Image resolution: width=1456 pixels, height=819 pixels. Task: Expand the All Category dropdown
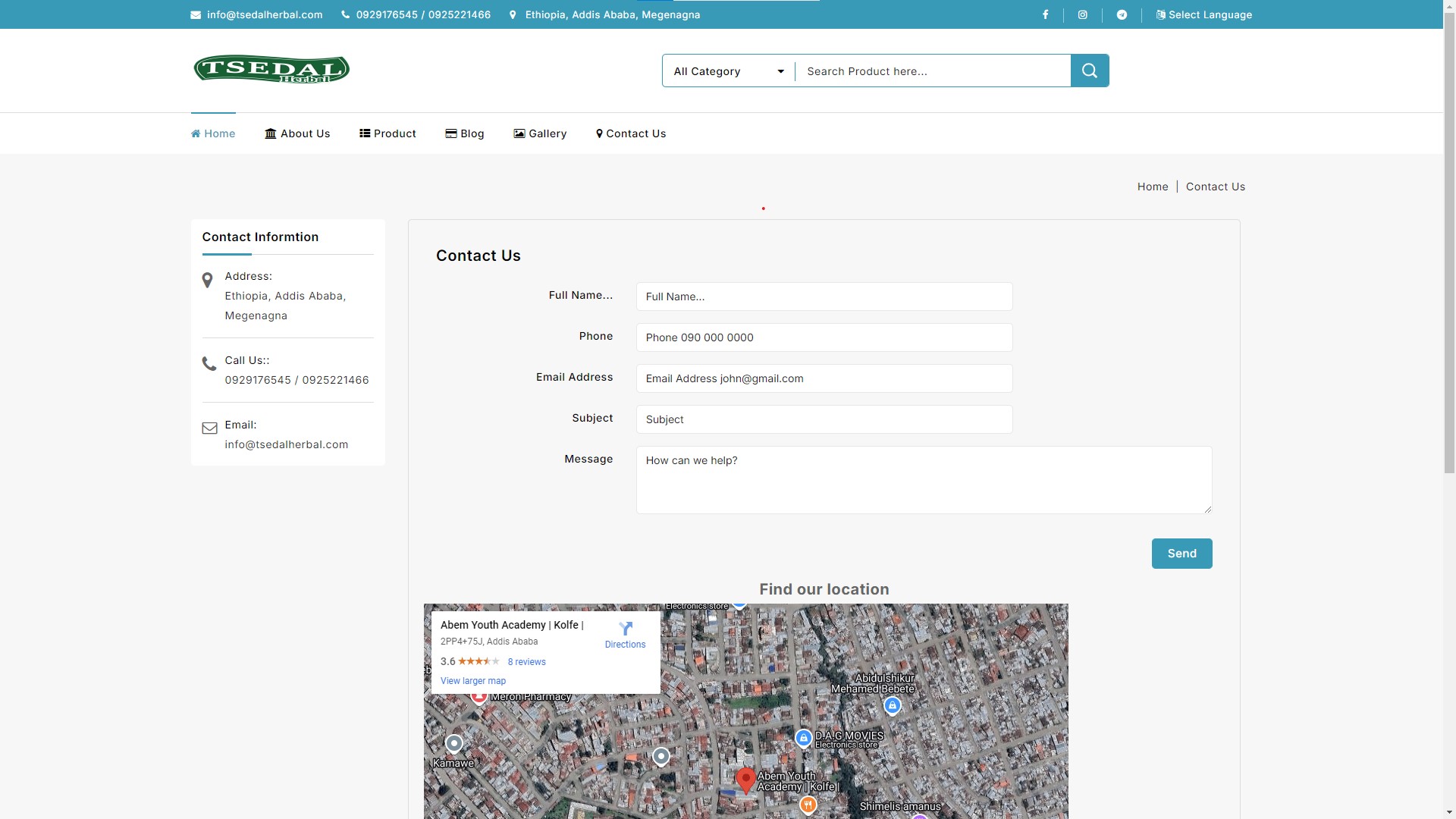pyautogui.click(x=728, y=71)
